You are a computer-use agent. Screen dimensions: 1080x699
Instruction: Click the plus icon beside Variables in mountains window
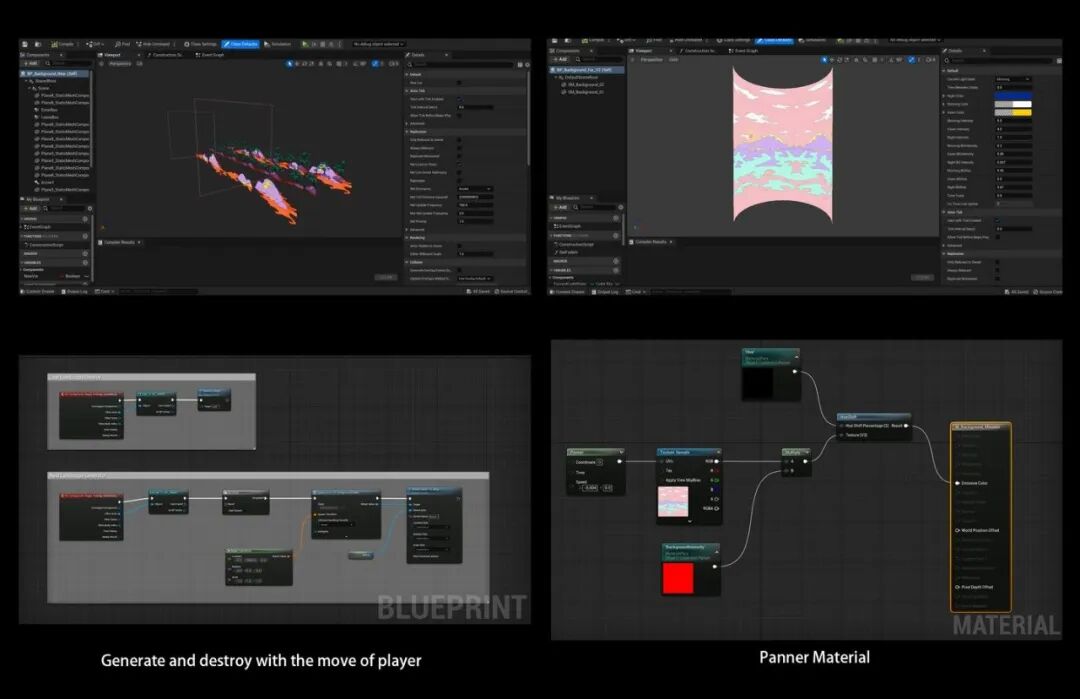click(85, 262)
